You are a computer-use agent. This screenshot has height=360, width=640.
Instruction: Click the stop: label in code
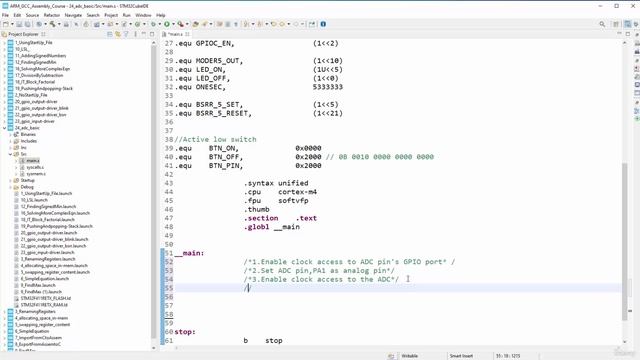click(x=185, y=332)
